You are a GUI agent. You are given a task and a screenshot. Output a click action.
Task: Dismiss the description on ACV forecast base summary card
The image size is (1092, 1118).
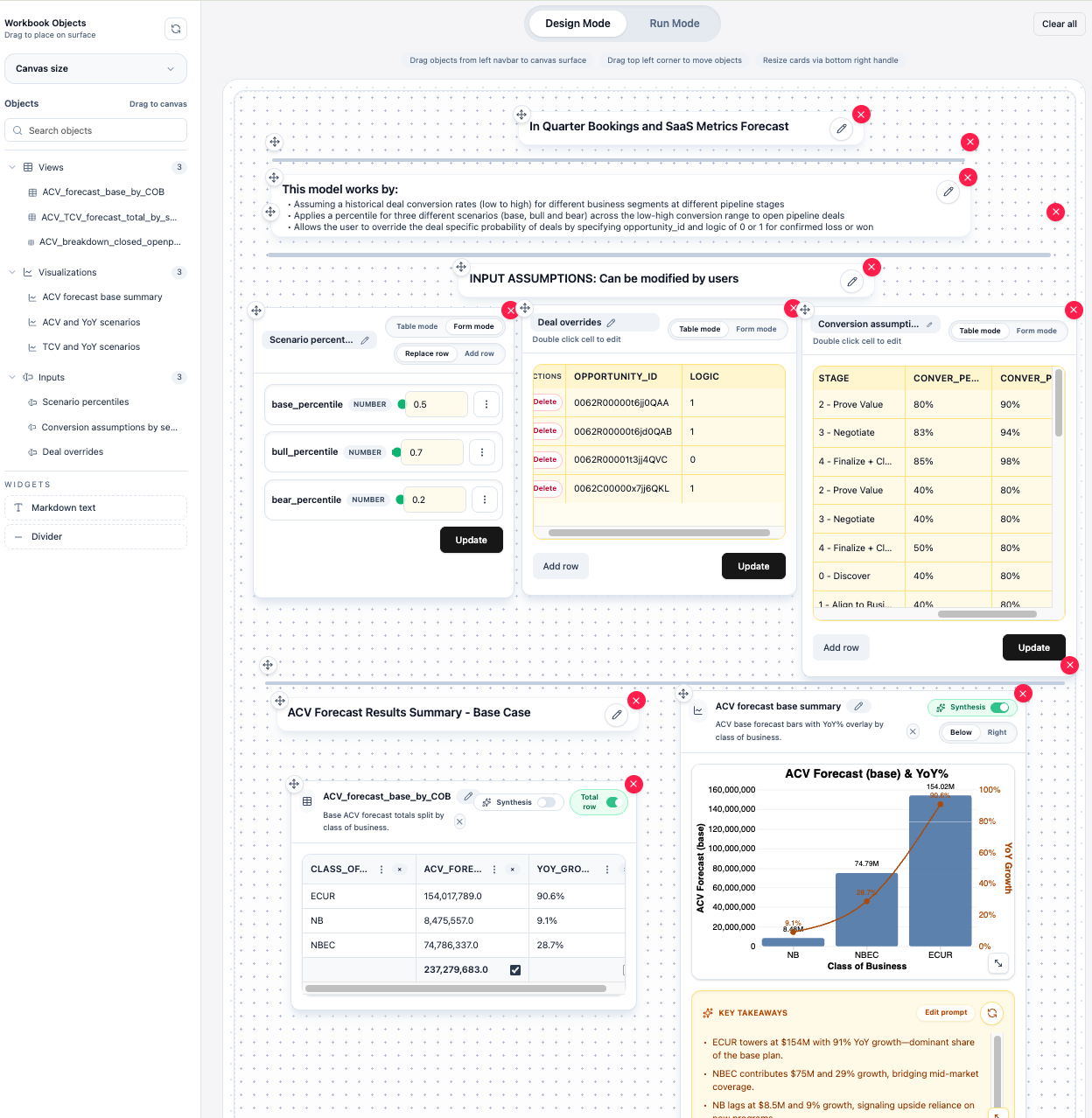tap(913, 731)
